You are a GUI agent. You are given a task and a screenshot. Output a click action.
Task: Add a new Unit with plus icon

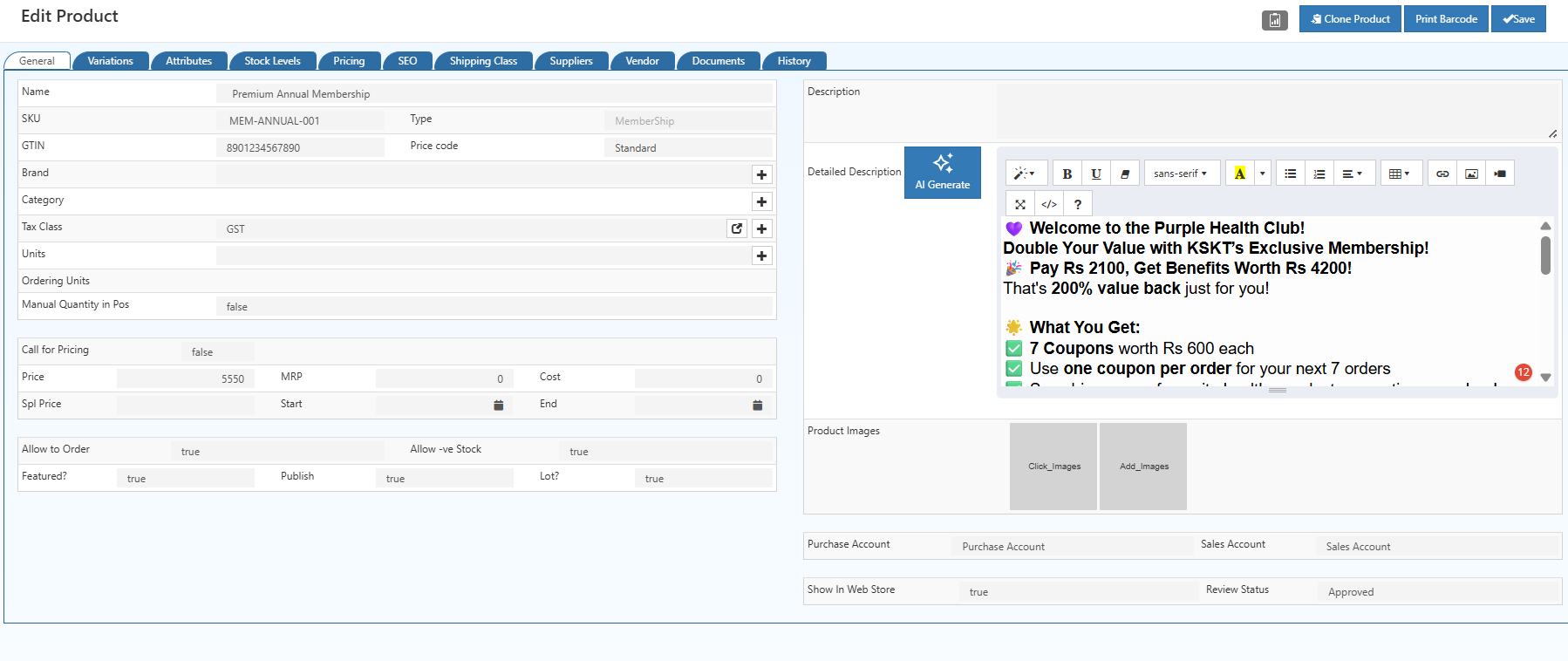click(x=761, y=256)
